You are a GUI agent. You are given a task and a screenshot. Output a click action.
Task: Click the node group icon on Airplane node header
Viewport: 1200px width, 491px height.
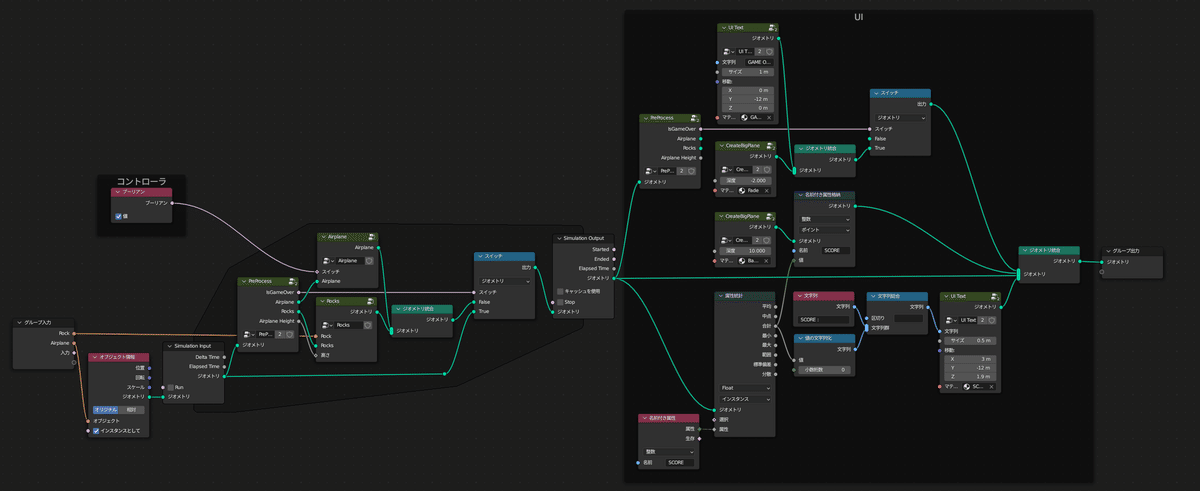(372, 237)
